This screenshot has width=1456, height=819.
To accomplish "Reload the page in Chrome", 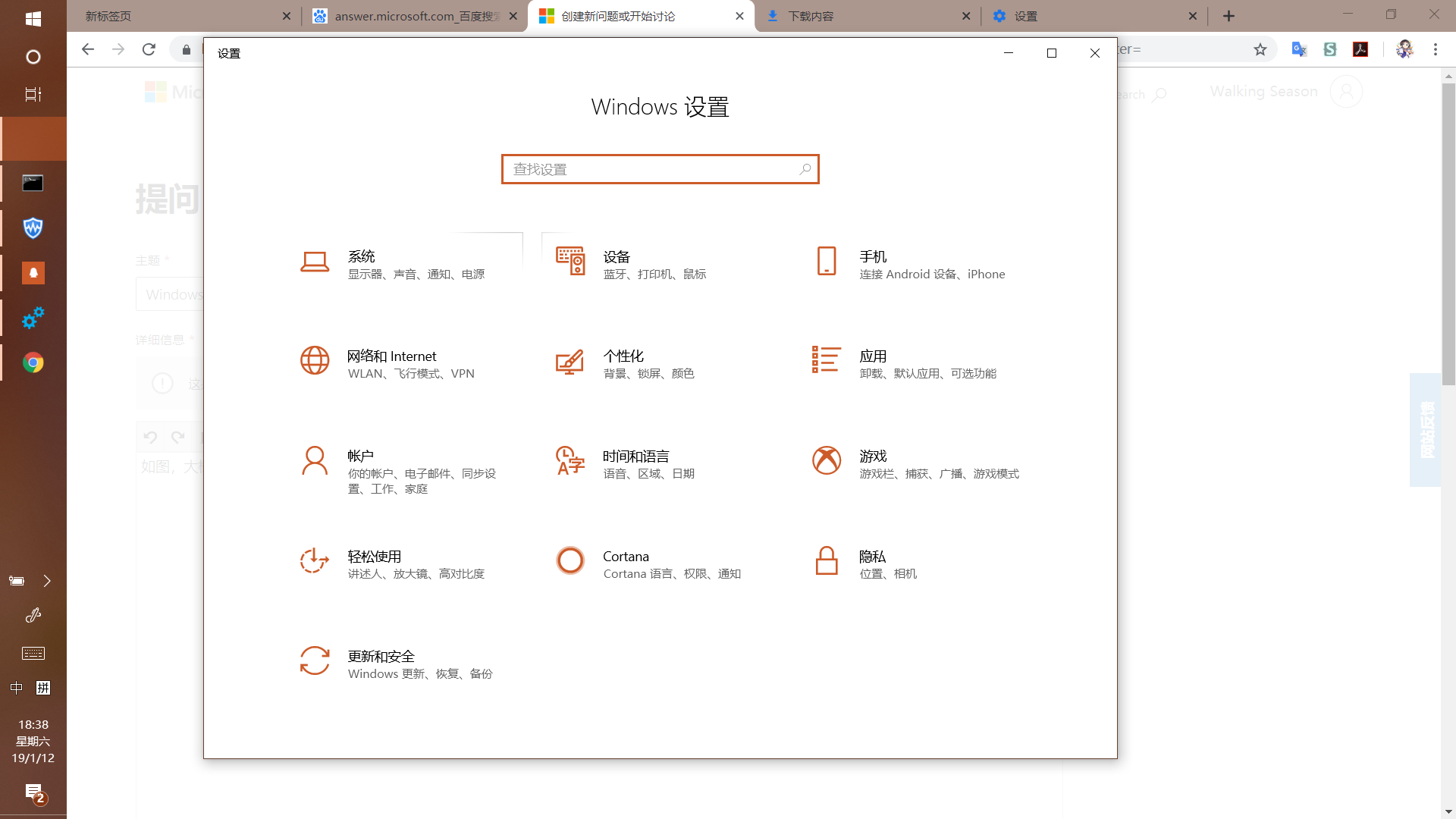I will [x=149, y=49].
